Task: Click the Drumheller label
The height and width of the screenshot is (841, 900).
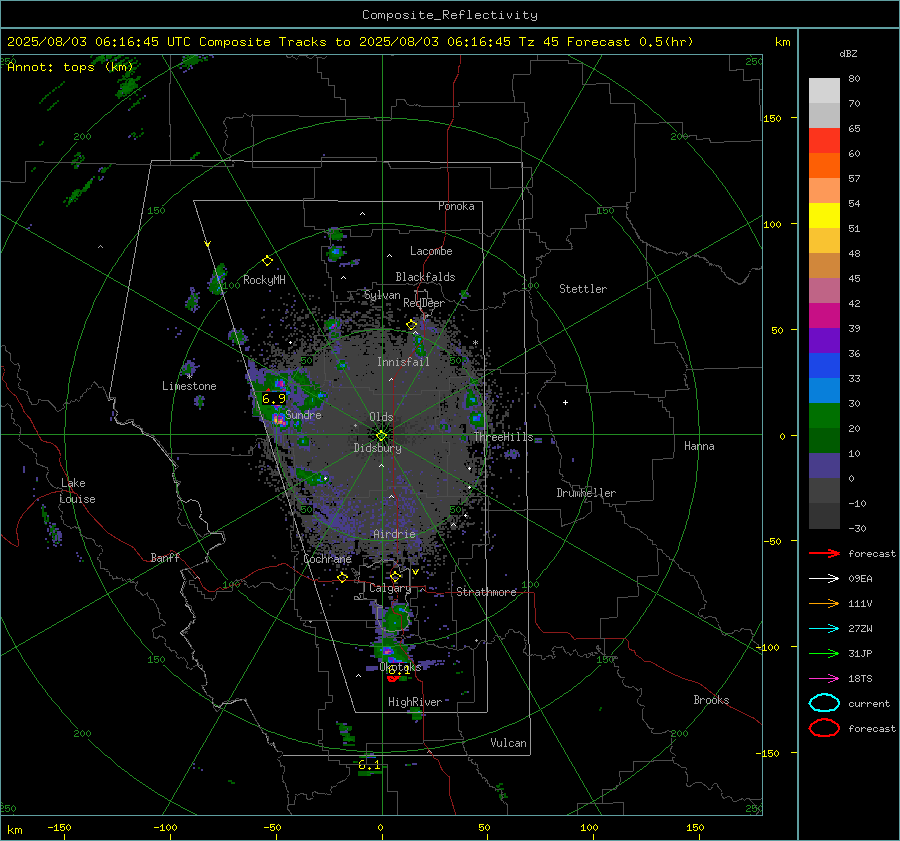Action: 586,493
